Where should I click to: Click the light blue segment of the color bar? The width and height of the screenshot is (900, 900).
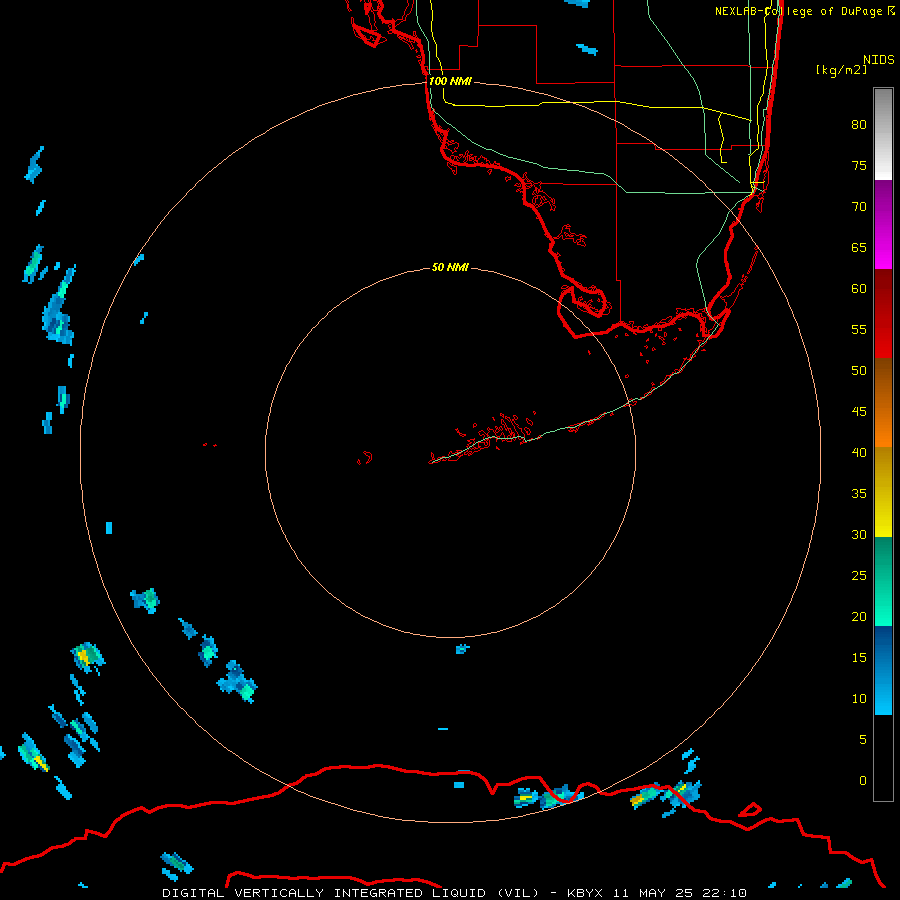coord(883,670)
